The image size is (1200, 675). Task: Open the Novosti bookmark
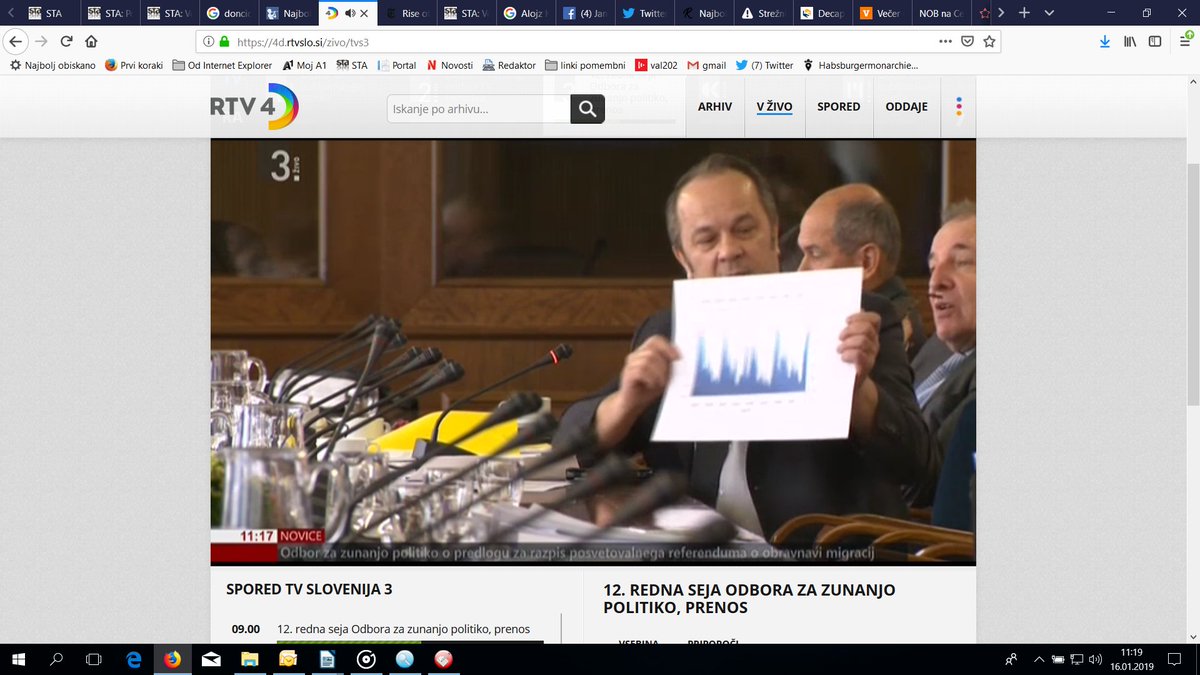pos(449,65)
